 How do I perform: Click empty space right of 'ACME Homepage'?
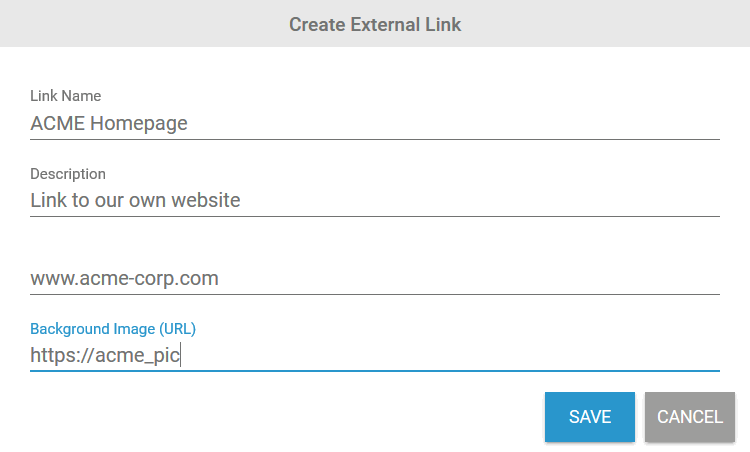coord(450,124)
